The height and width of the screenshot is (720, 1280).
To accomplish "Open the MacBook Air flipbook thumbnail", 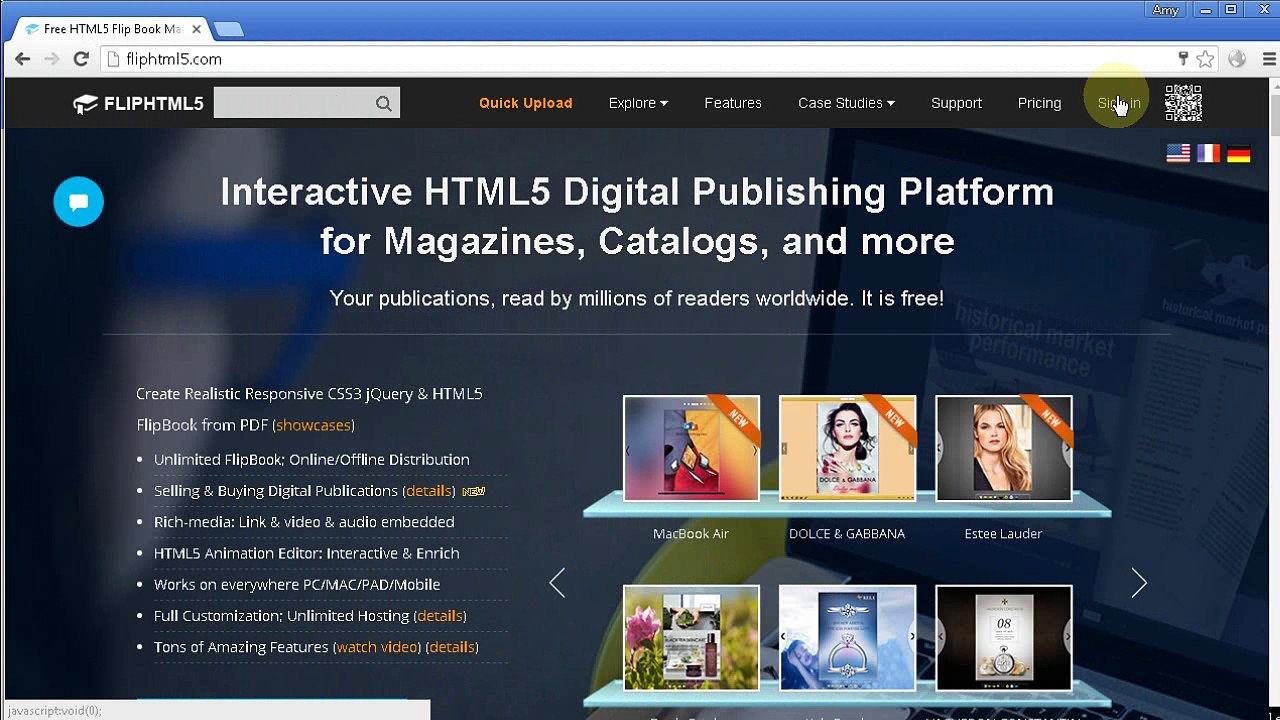I will pyautogui.click(x=691, y=448).
